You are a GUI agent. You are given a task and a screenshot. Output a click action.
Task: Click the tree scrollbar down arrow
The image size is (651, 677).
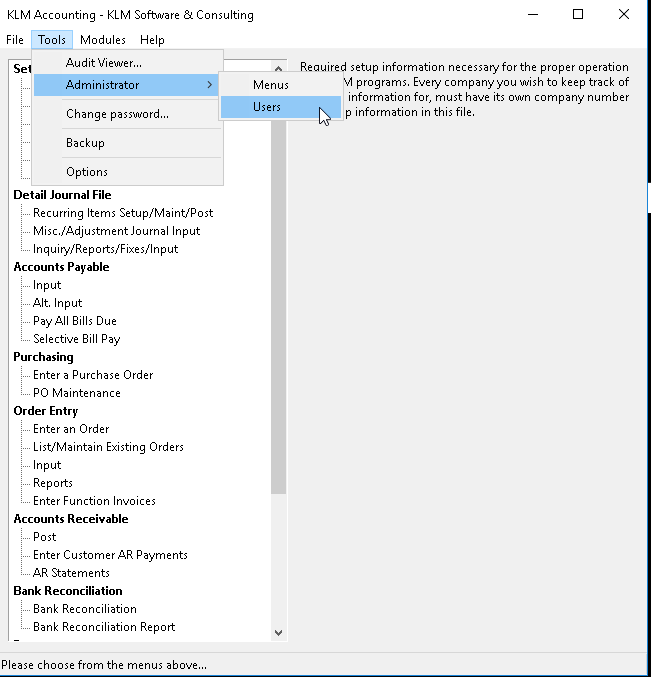click(278, 633)
